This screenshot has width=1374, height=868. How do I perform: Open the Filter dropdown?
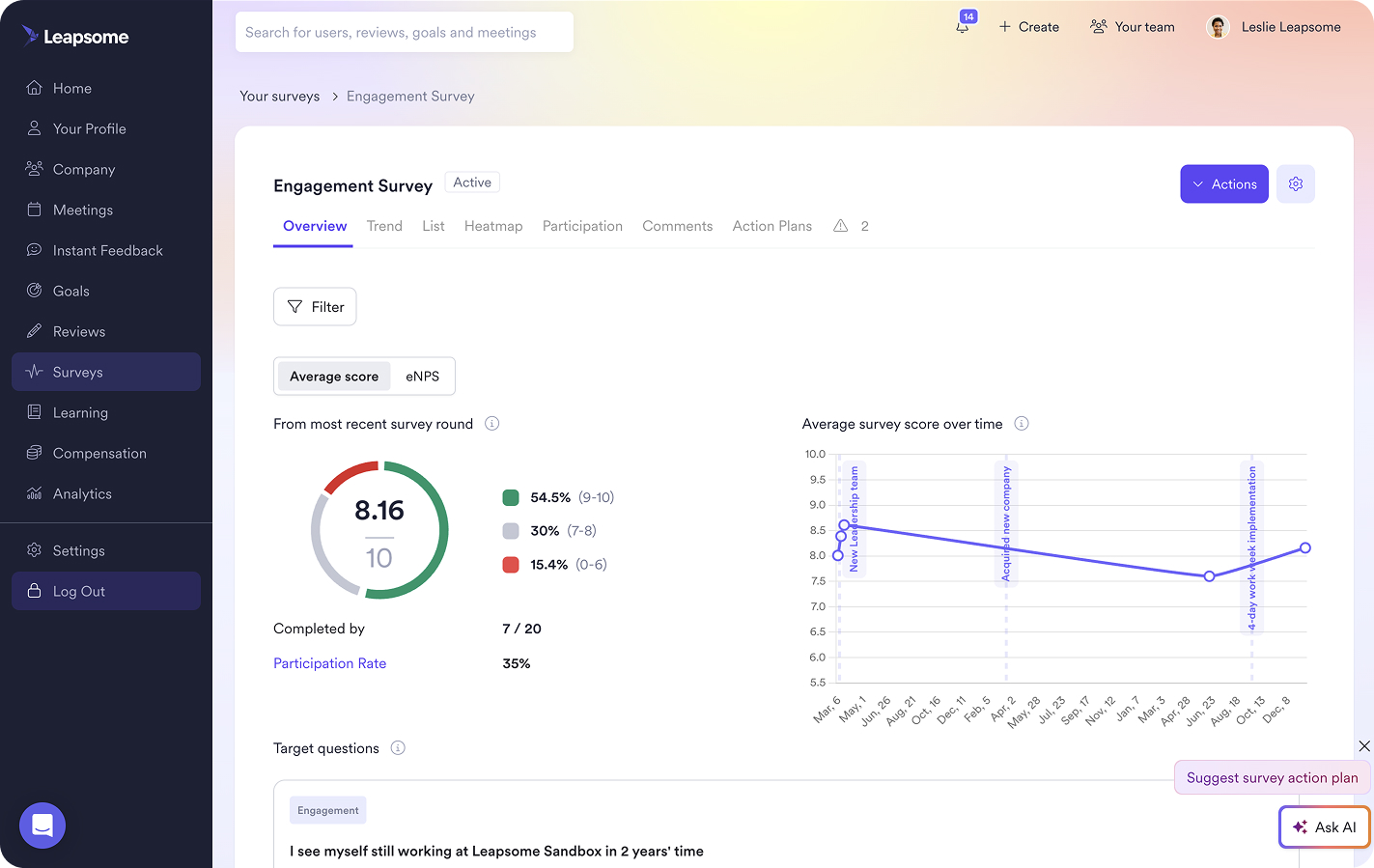click(x=315, y=306)
